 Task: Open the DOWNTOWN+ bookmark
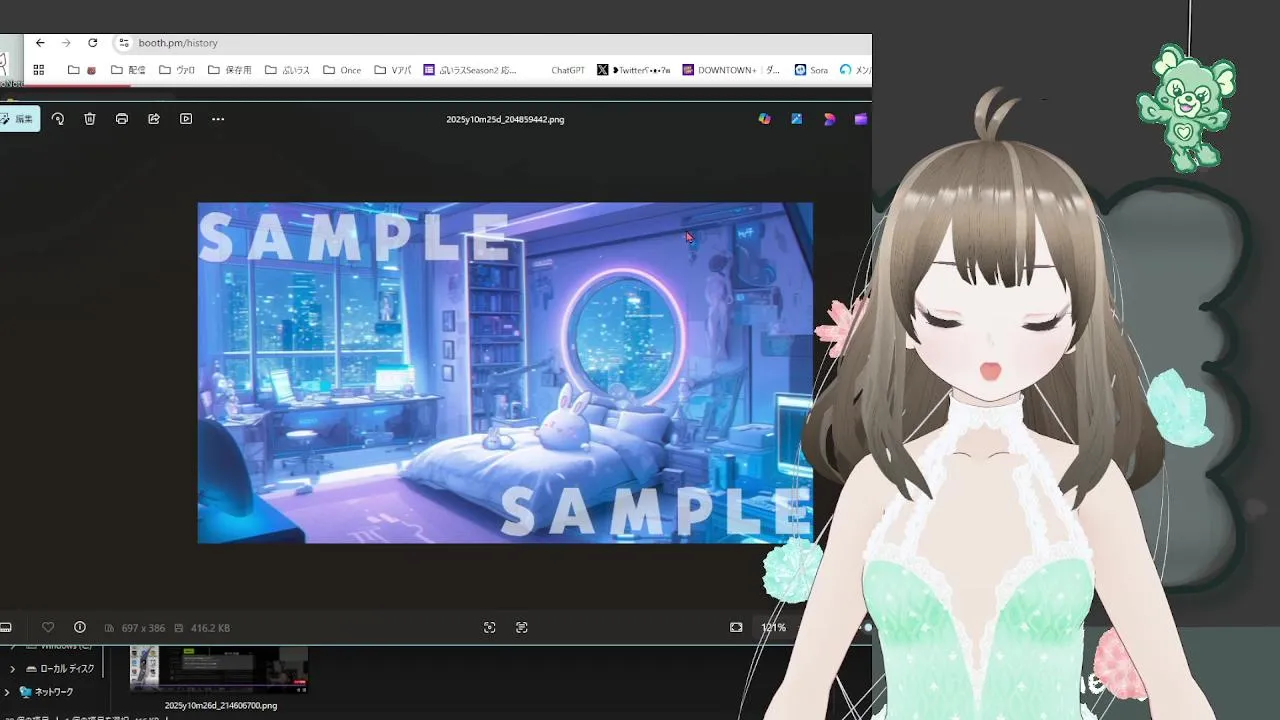click(x=731, y=70)
